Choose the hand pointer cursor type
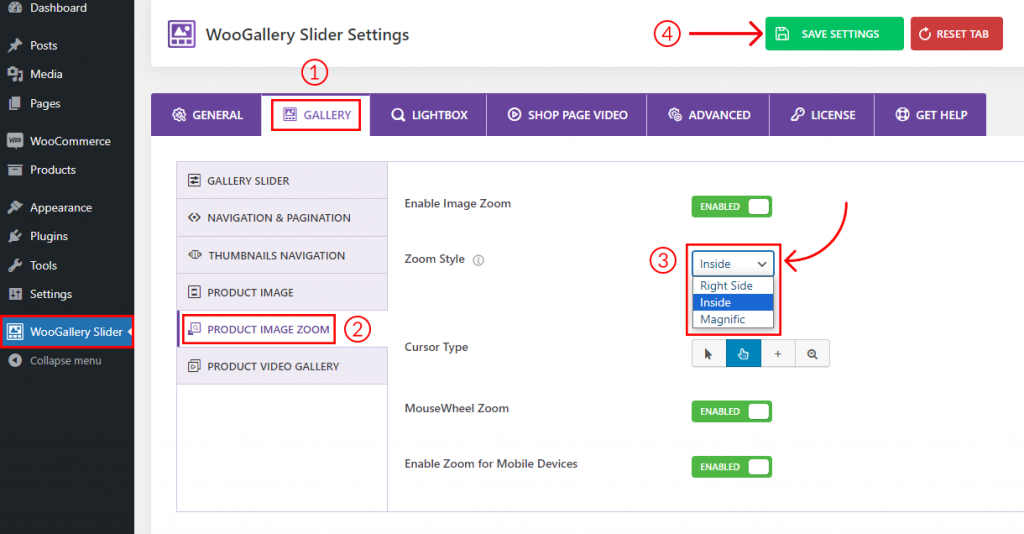 point(743,354)
